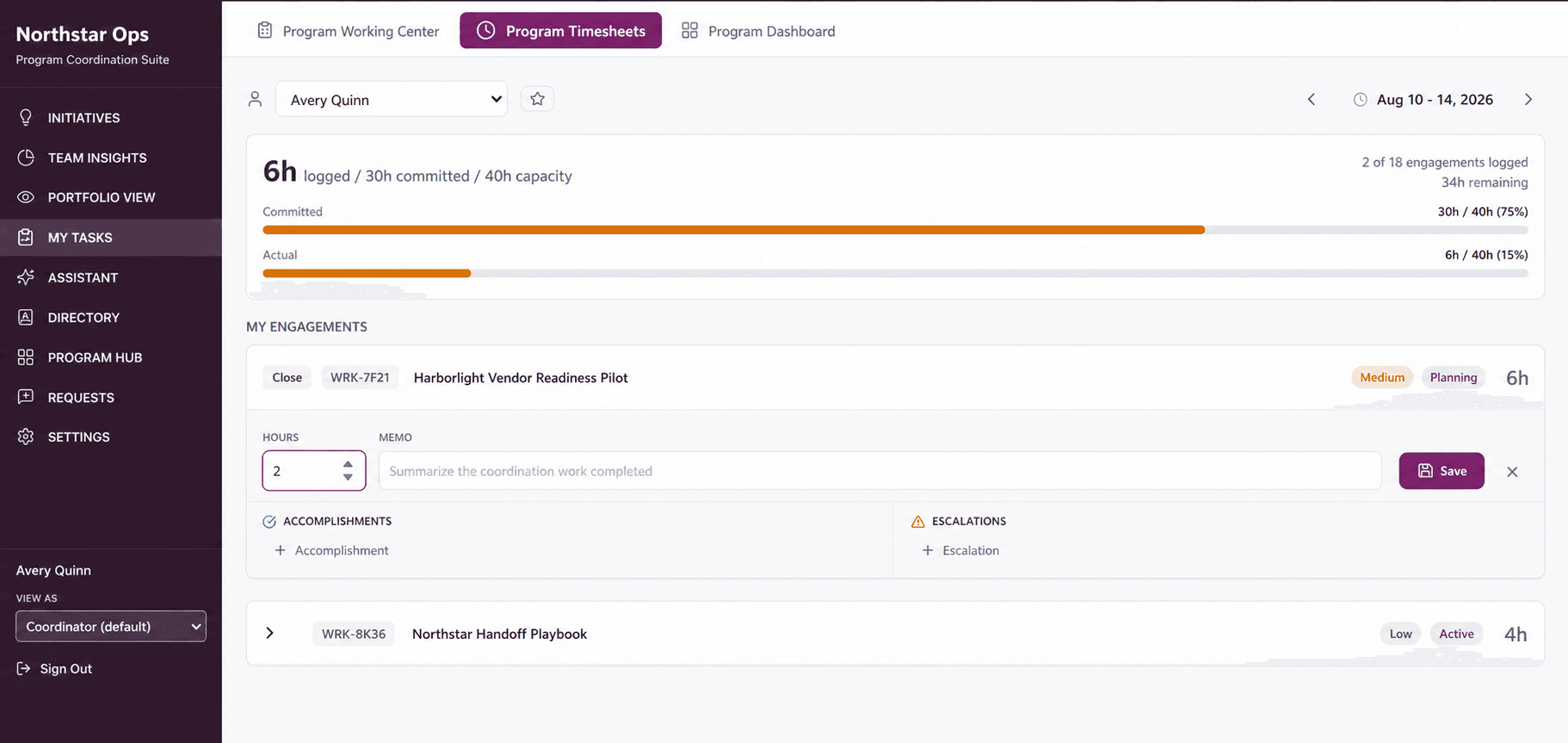Click the Northstar Ops logo title
1568x743 pixels.
pos(83,34)
